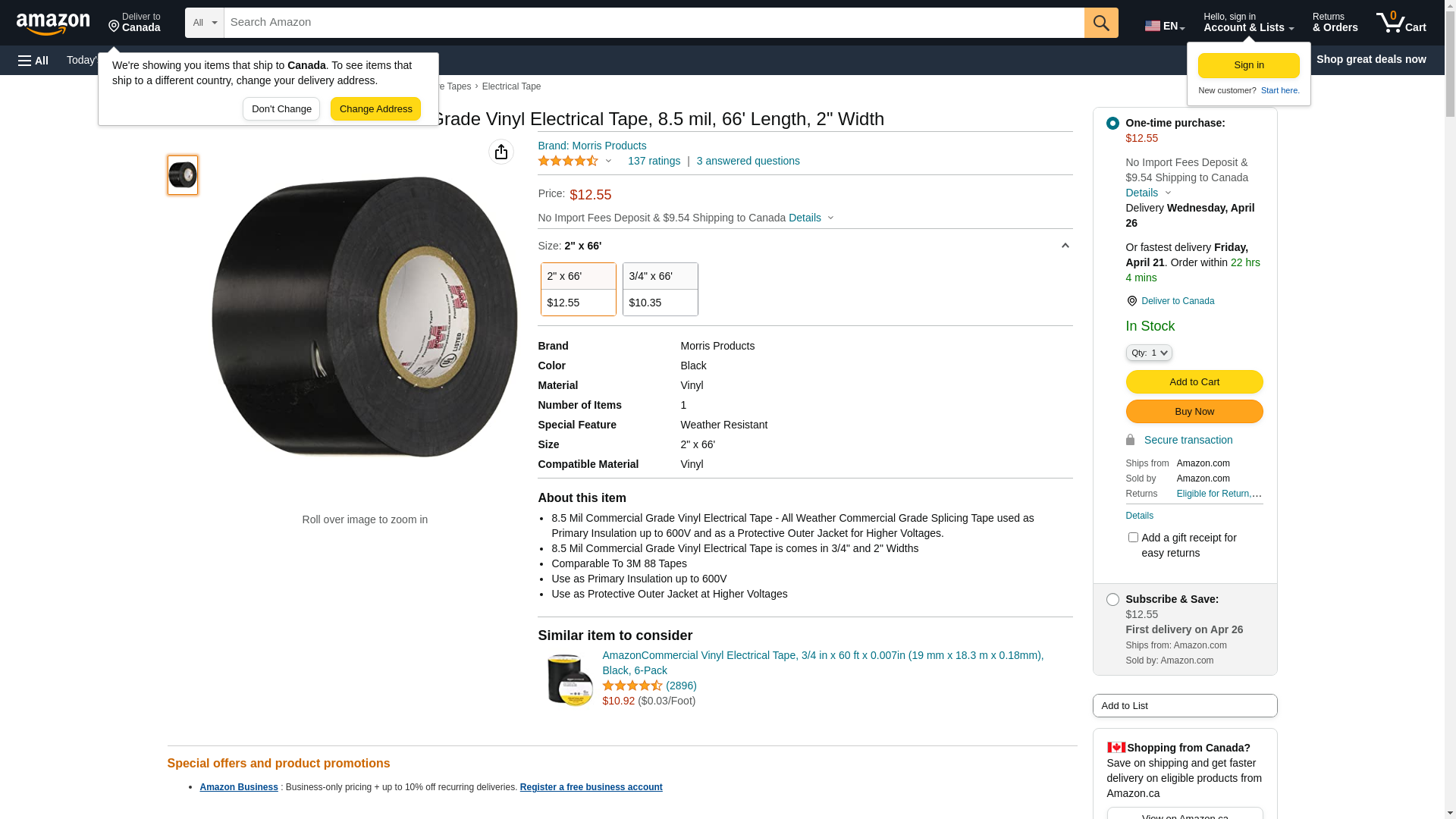Screen dimensions: 1456x819
Task: Open the All hamburger menu
Action: pos(33,61)
